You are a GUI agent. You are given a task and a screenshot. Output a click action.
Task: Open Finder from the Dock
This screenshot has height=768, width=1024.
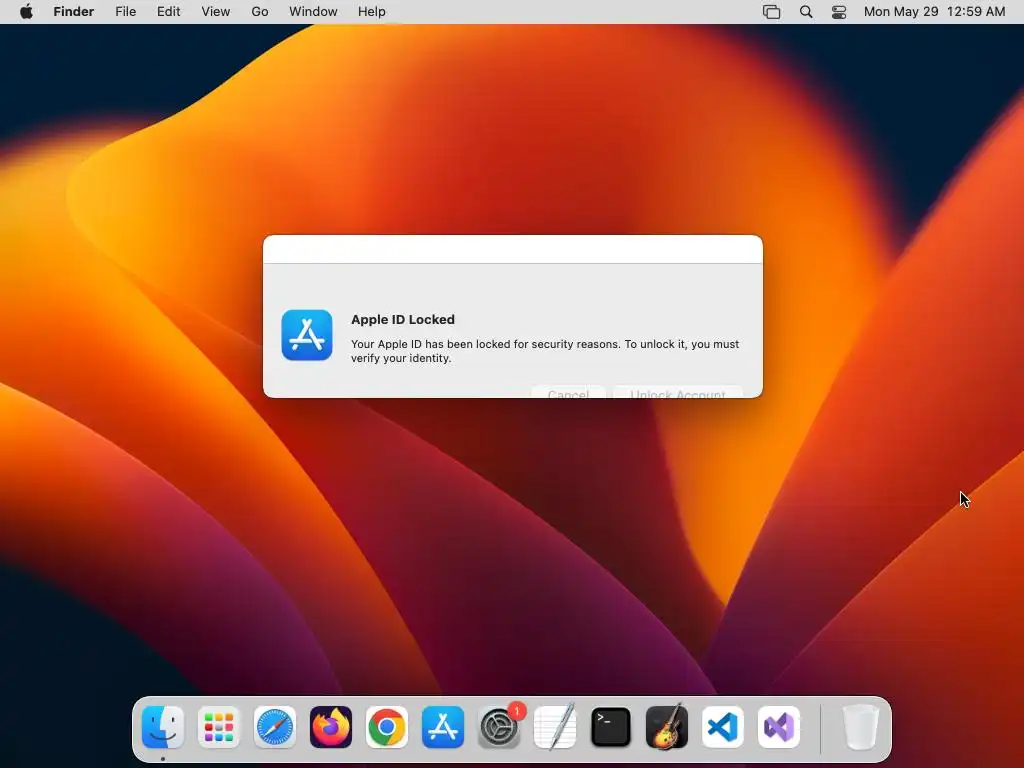click(x=163, y=727)
